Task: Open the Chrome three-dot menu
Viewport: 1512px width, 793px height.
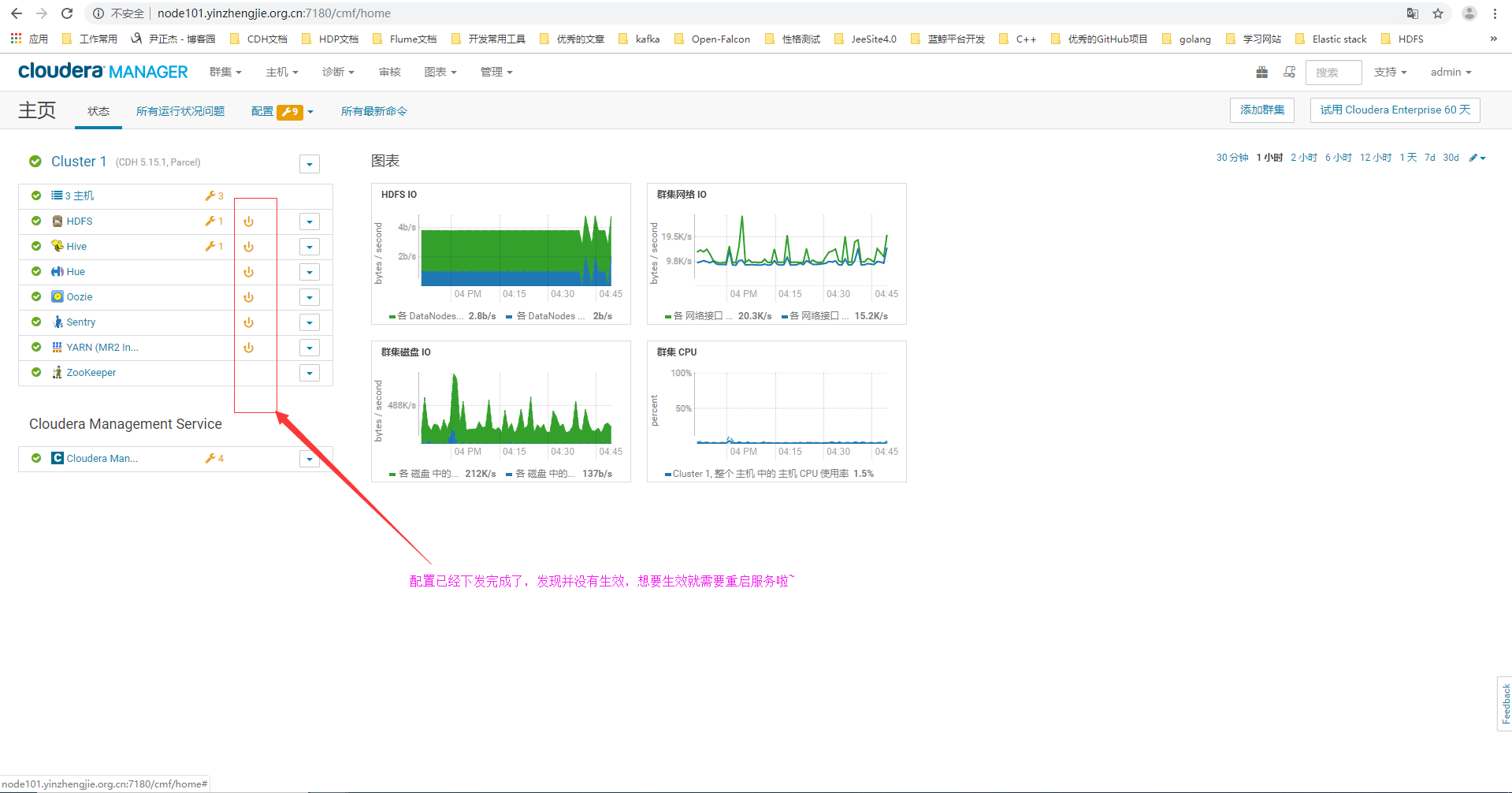Action: [x=1495, y=13]
